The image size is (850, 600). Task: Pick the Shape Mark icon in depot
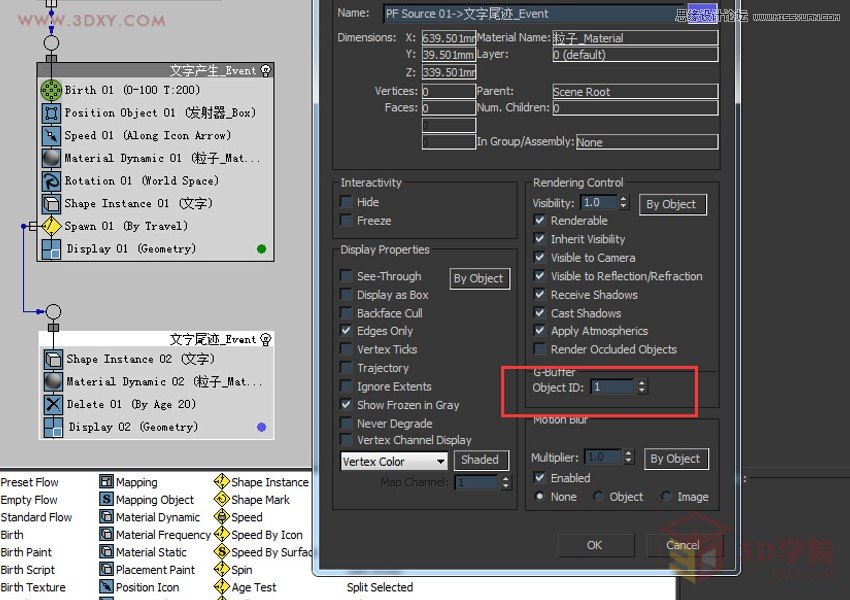221,499
